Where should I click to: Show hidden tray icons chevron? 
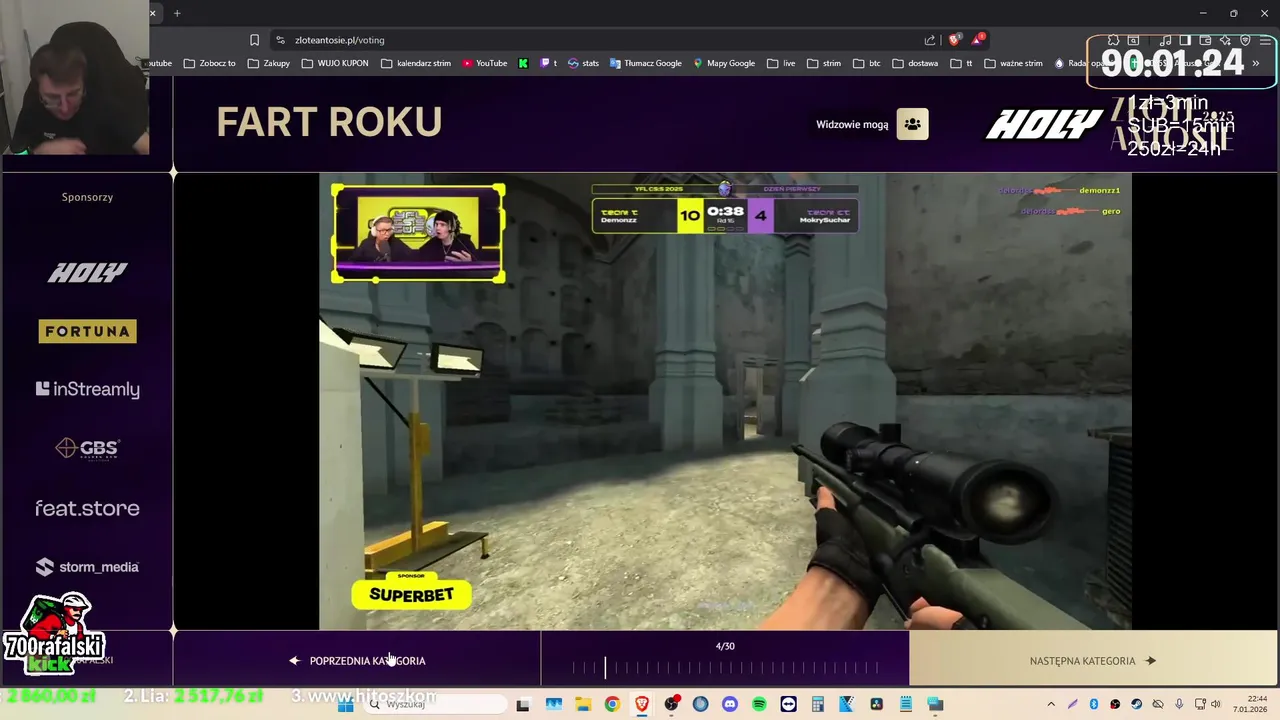1051,704
